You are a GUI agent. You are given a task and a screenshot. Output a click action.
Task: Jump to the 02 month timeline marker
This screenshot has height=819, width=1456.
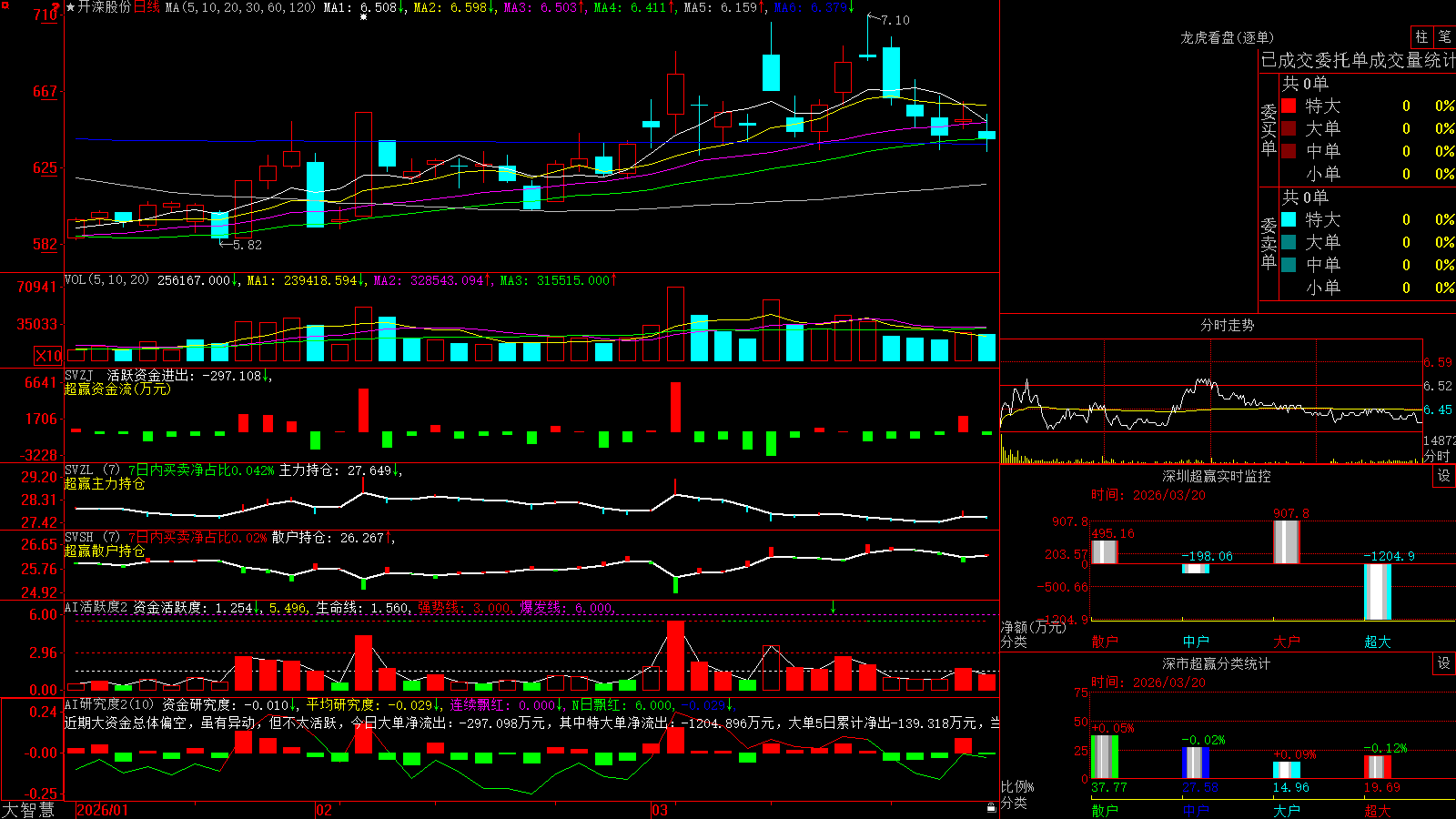[x=324, y=810]
